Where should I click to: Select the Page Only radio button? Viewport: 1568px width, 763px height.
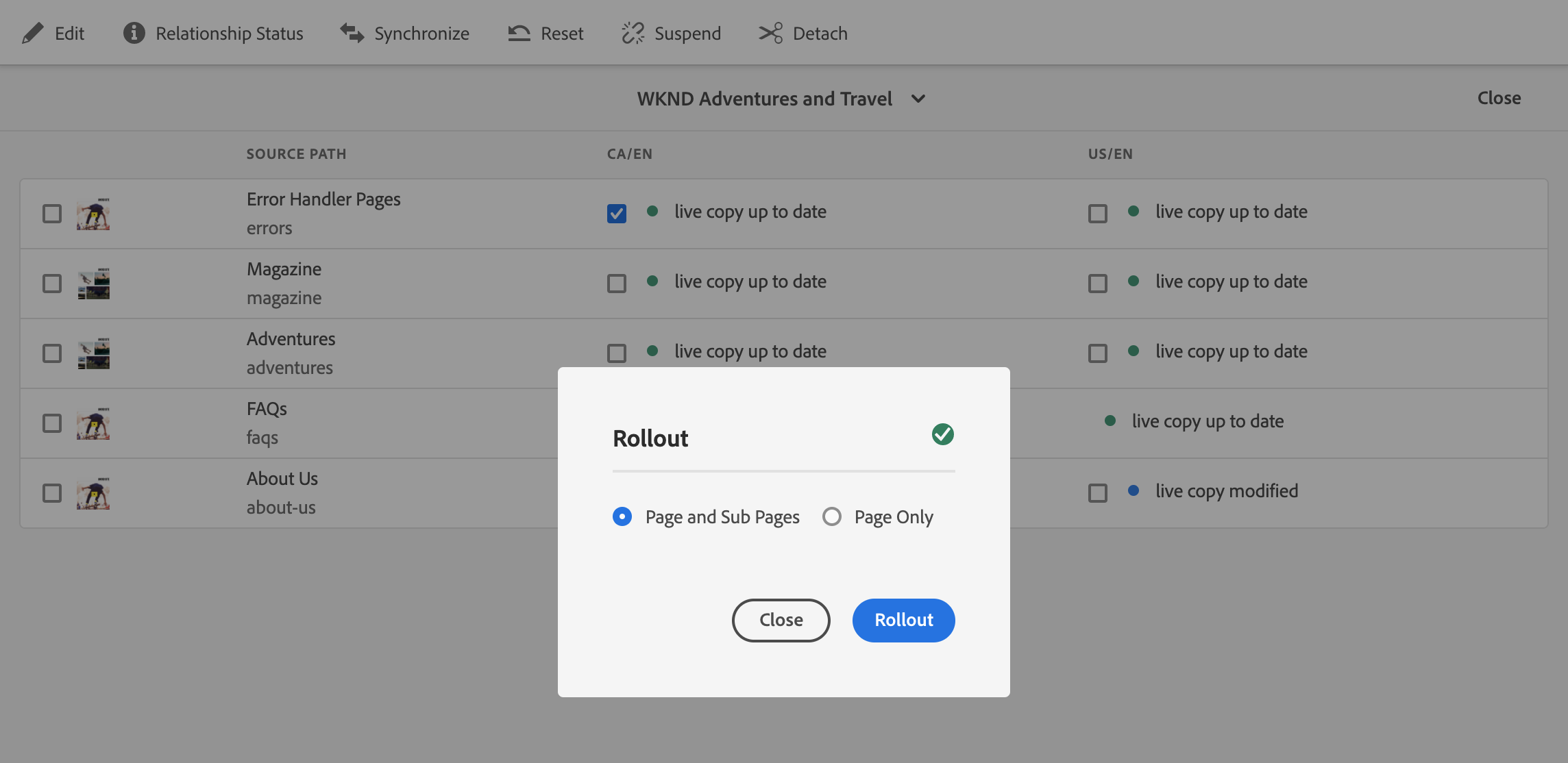coord(832,516)
